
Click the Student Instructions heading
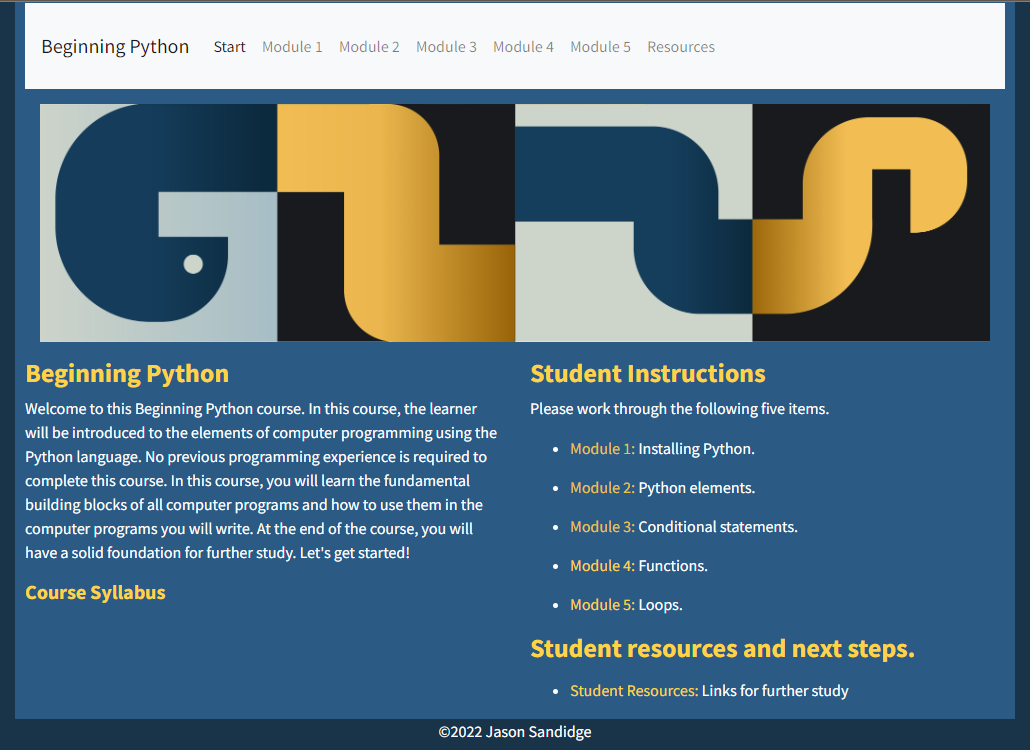(x=648, y=374)
